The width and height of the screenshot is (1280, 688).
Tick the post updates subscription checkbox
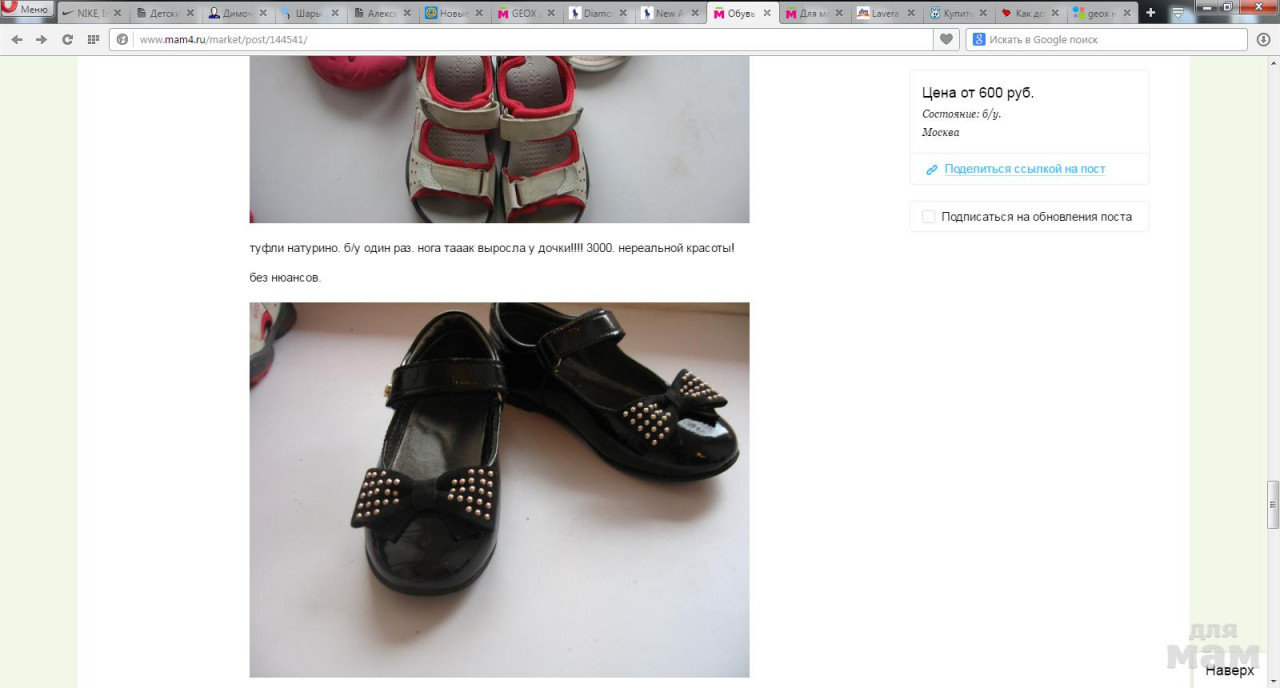pyautogui.click(x=928, y=217)
